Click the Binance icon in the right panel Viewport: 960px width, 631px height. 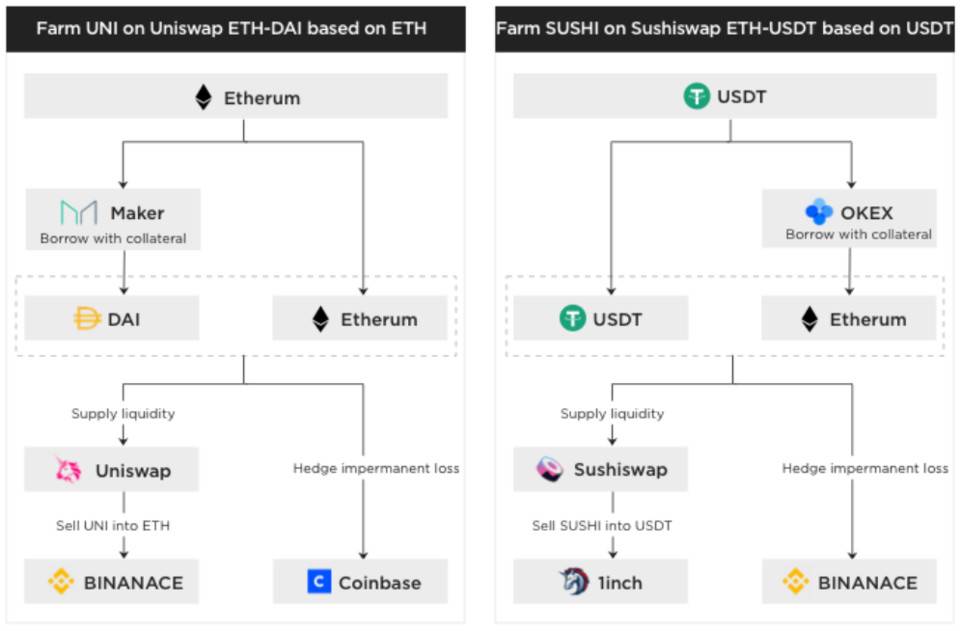(795, 582)
